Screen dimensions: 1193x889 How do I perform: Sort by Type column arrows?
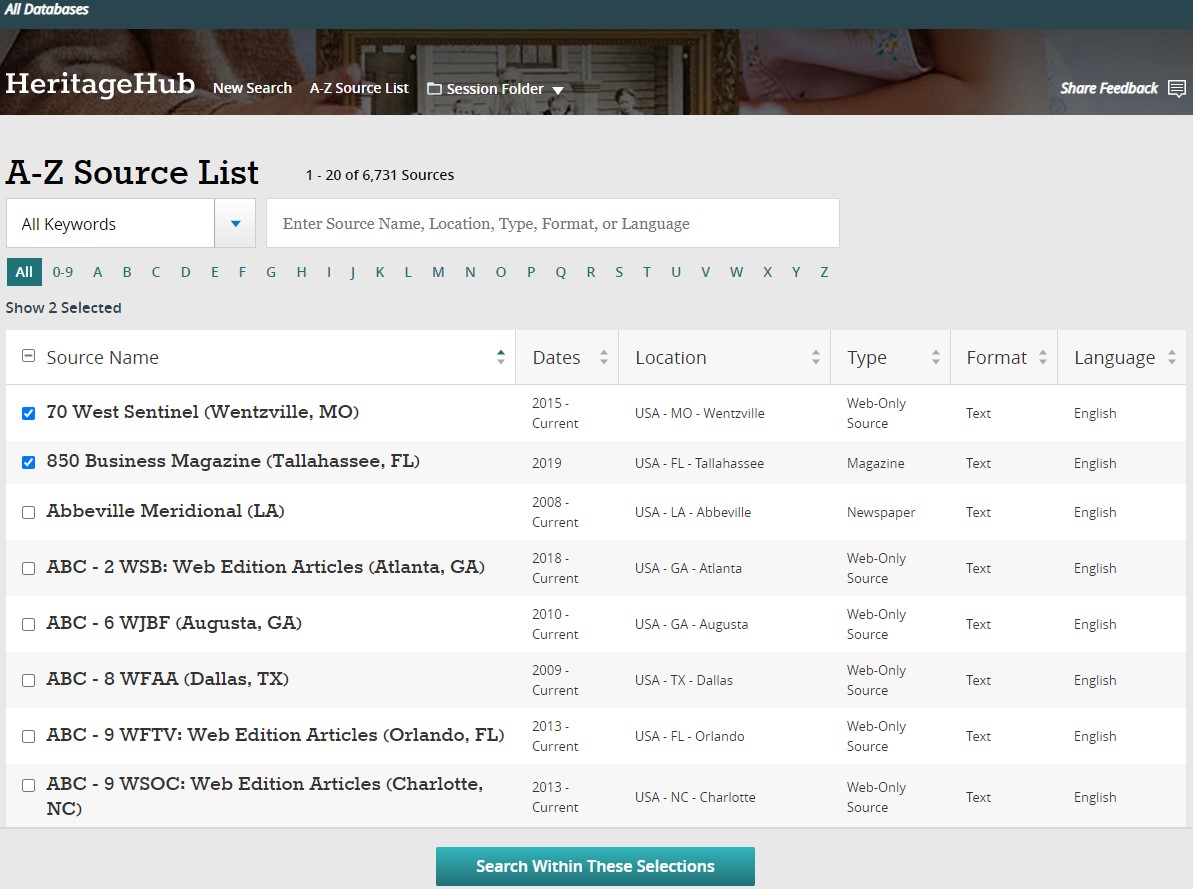tap(936, 357)
